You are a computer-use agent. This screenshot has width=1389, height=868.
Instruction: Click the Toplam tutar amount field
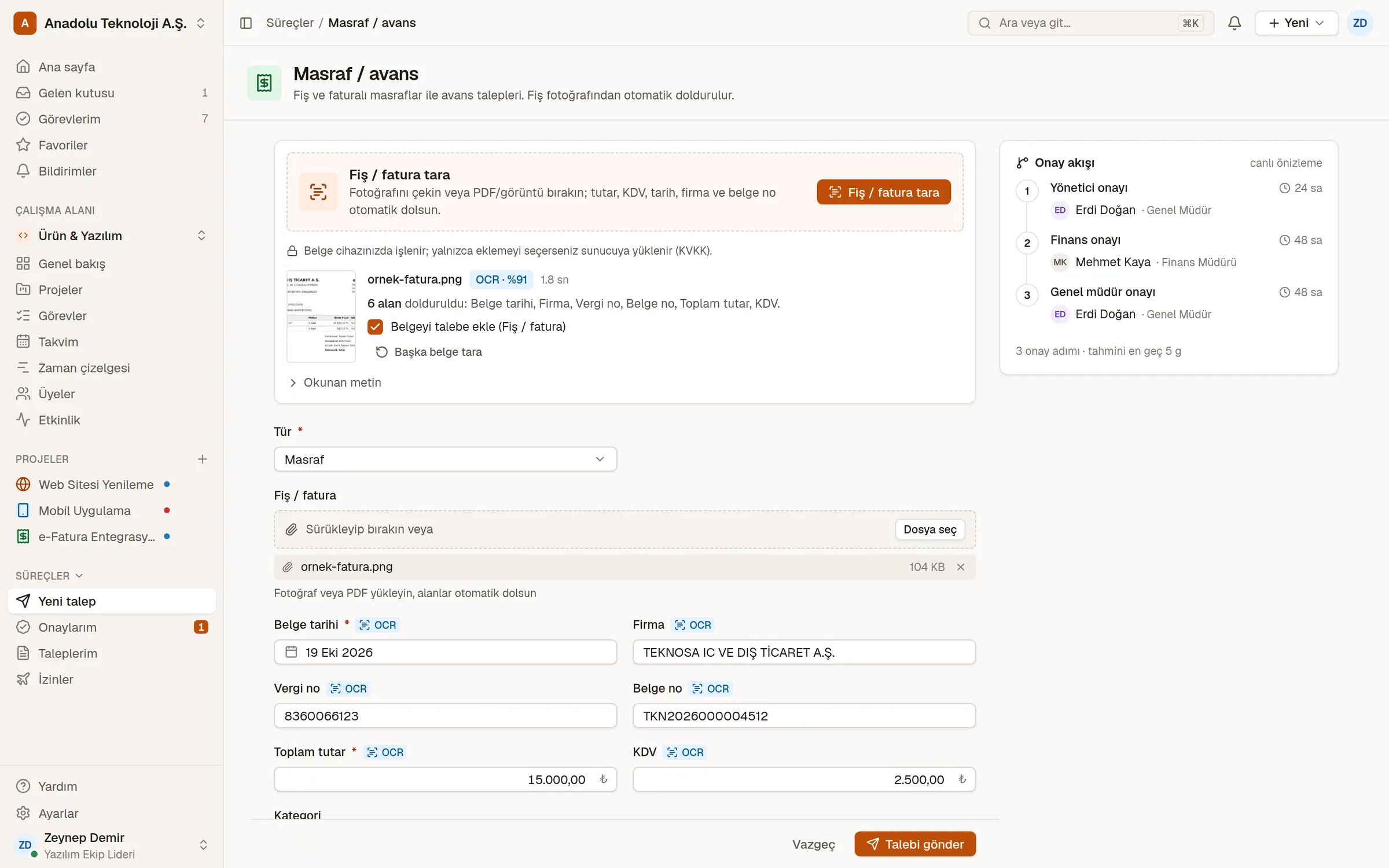445,779
